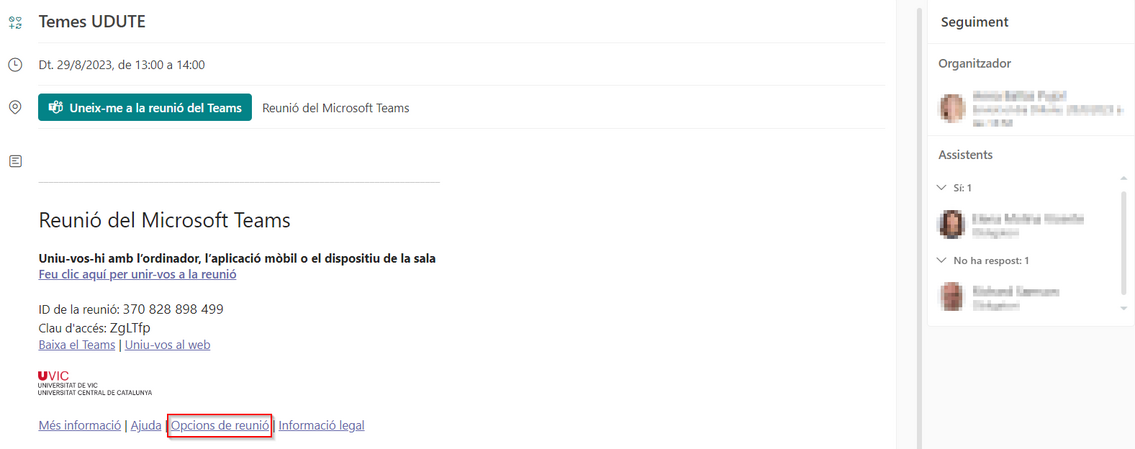Open the 'Uniu-vos al web' link
1135x449 pixels.
coord(167,345)
